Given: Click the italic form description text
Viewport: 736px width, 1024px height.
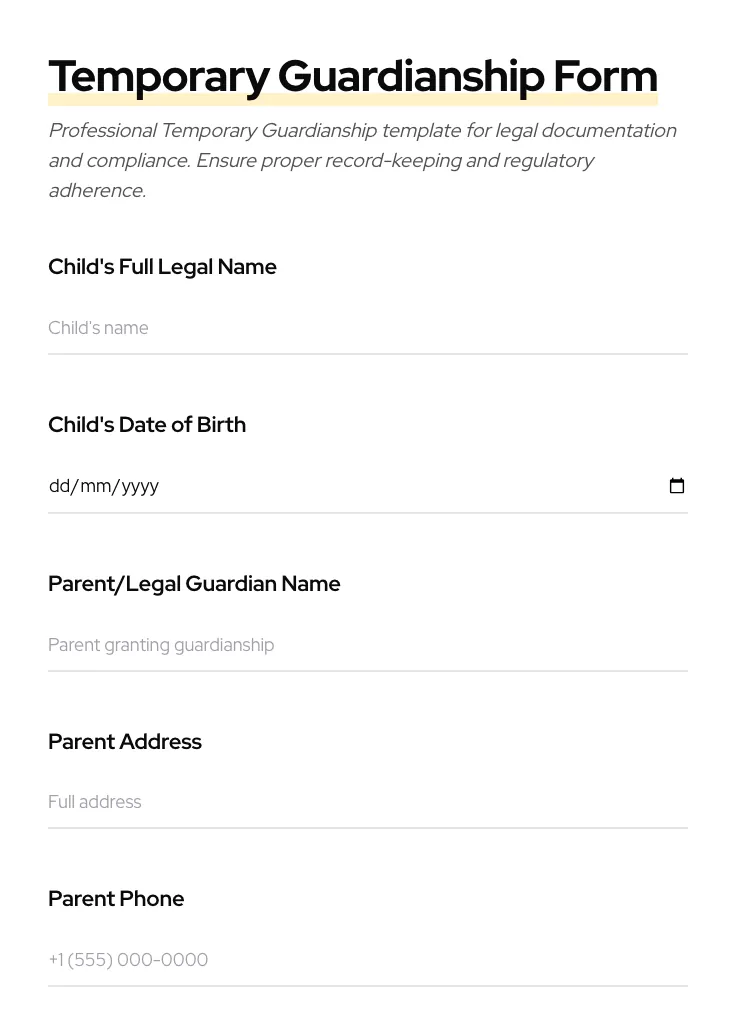Looking at the screenshot, I should [362, 160].
